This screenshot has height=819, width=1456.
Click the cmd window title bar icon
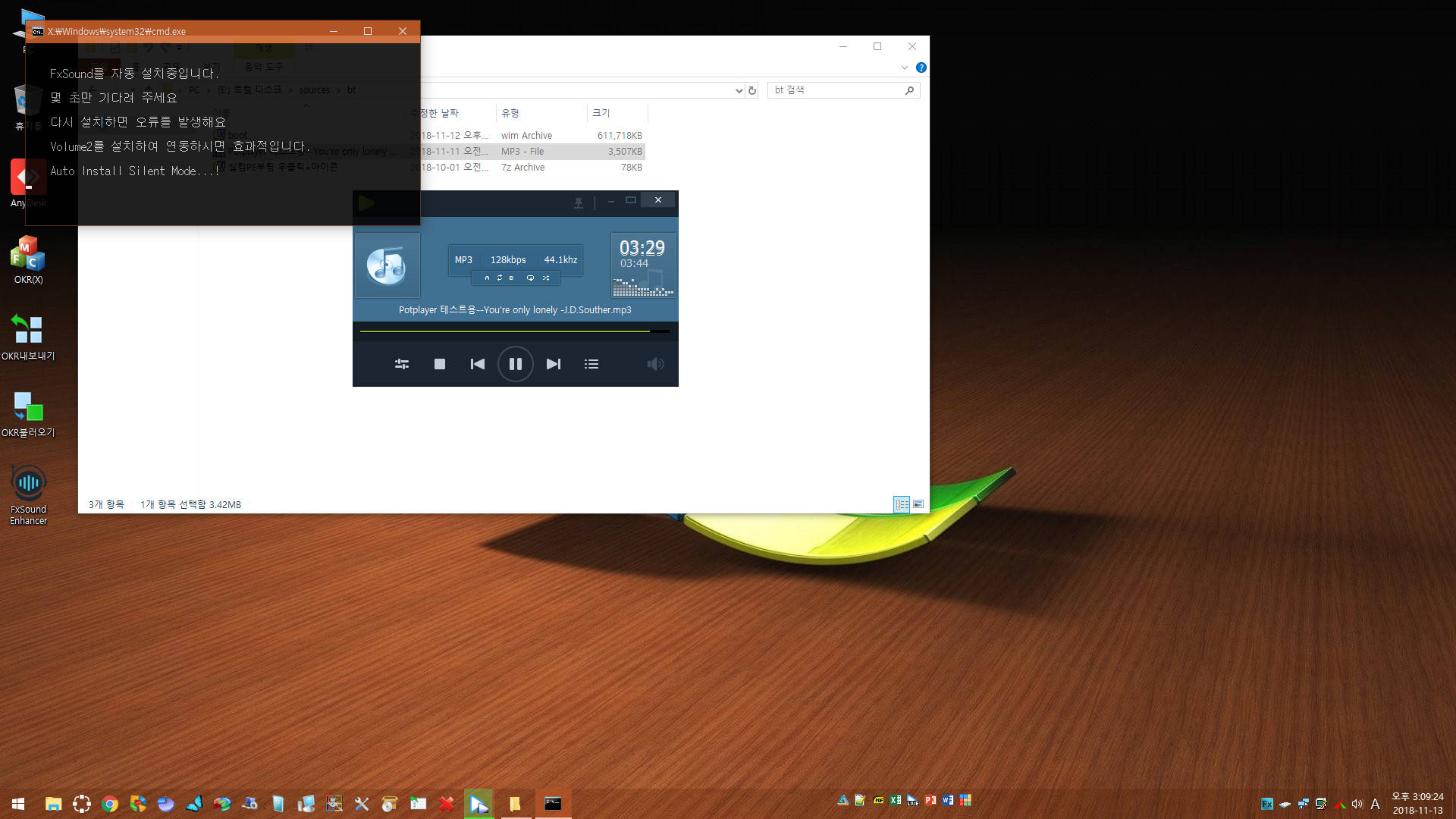tap(37, 31)
